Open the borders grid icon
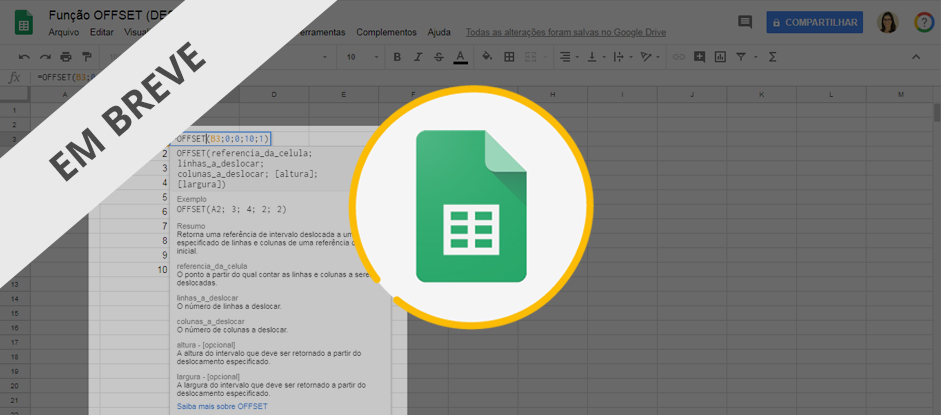Screen dimensions: 941x415 [x=509, y=57]
